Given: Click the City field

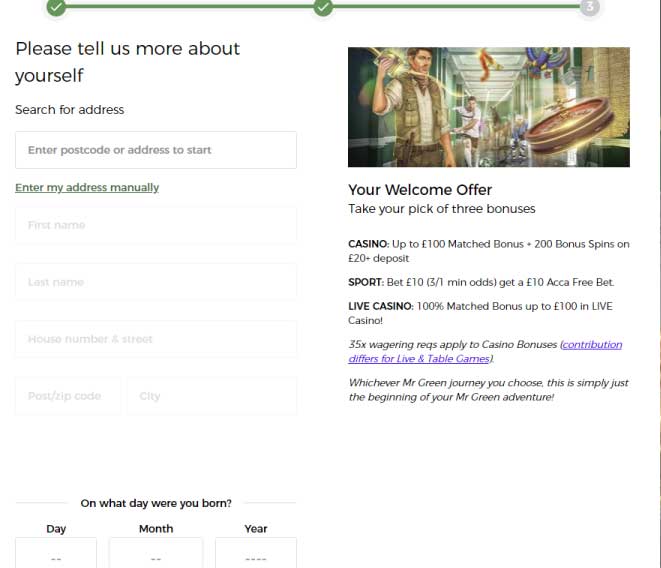Looking at the screenshot, I should [212, 396].
